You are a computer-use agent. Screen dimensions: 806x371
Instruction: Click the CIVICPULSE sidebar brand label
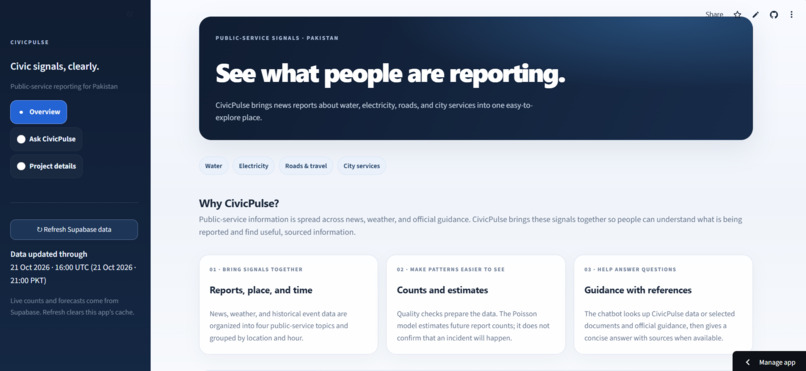(x=29, y=42)
